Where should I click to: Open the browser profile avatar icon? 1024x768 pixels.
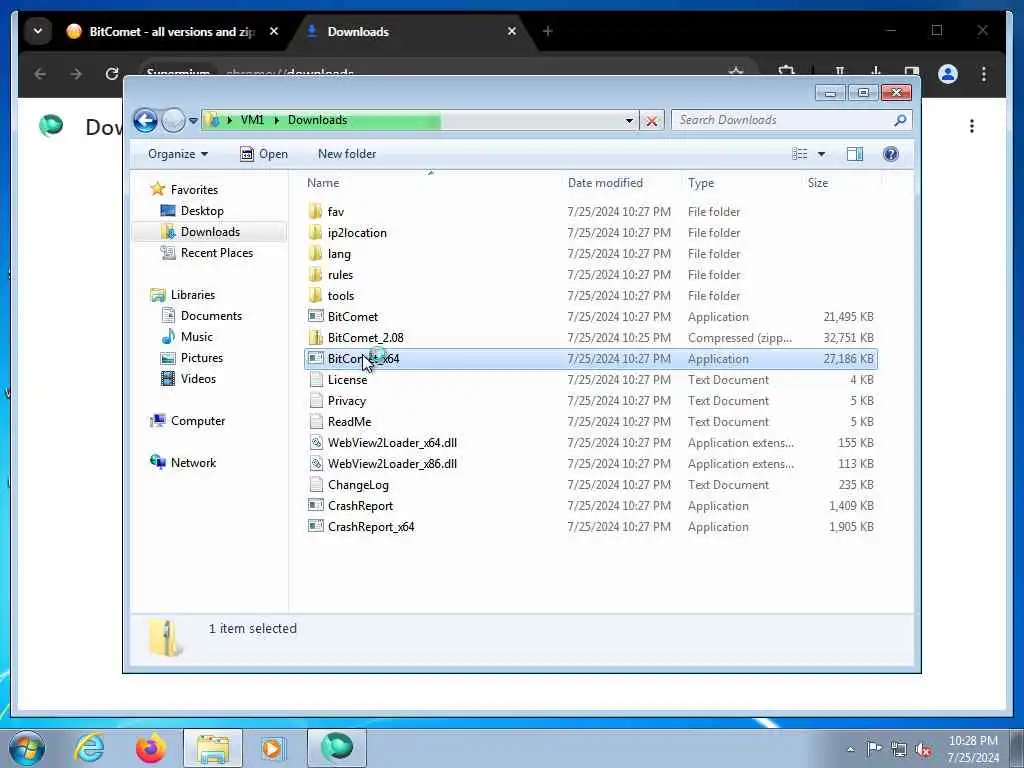click(948, 74)
